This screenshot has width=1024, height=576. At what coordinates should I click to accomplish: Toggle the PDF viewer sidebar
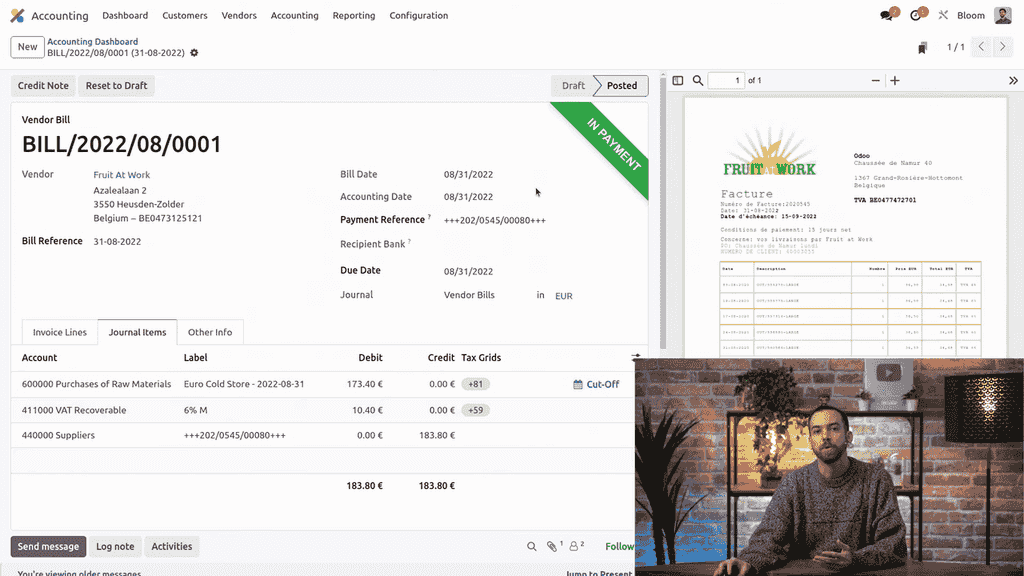point(677,81)
